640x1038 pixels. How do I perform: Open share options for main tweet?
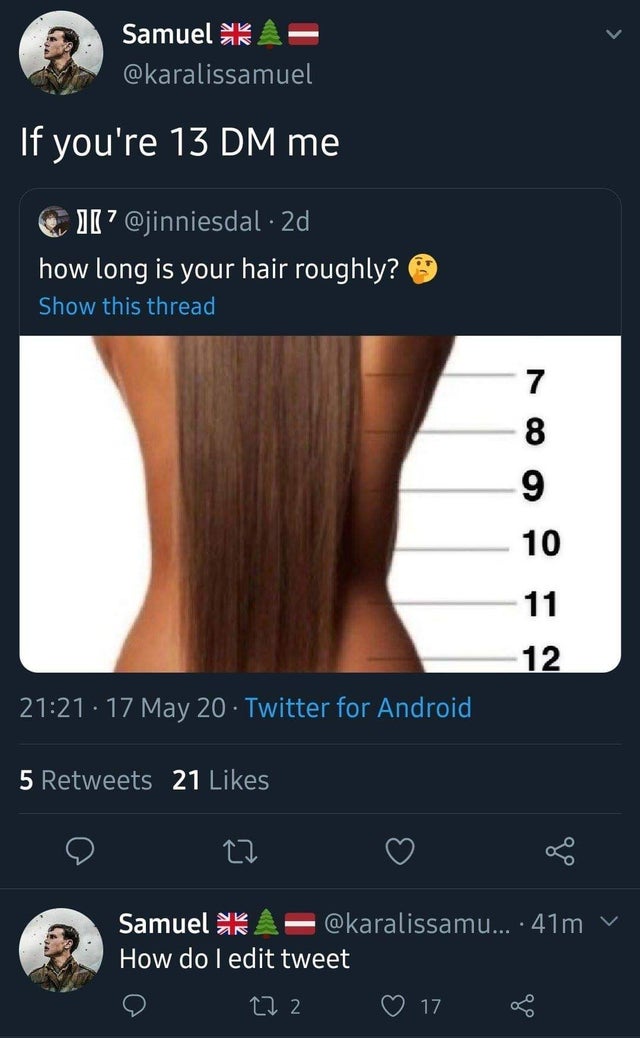pos(560,851)
